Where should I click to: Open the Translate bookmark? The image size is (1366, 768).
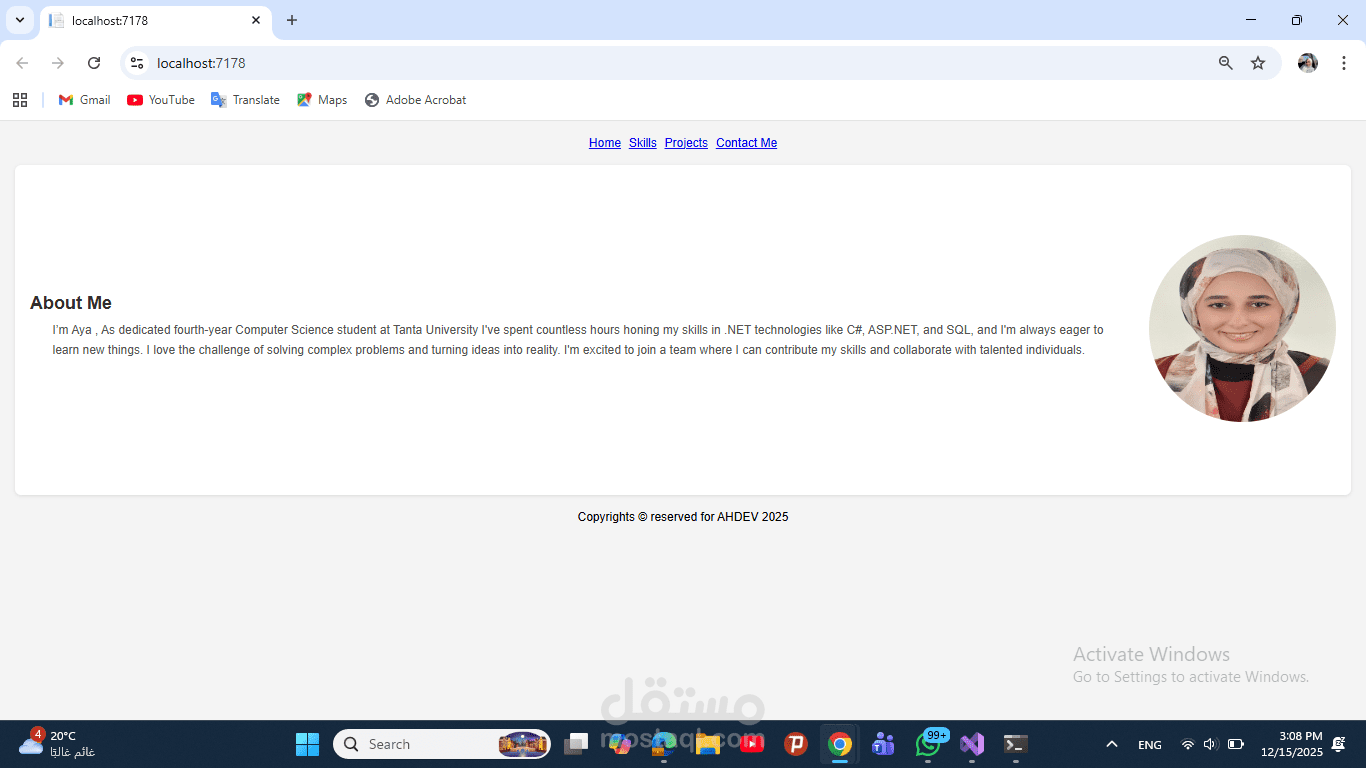point(245,100)
